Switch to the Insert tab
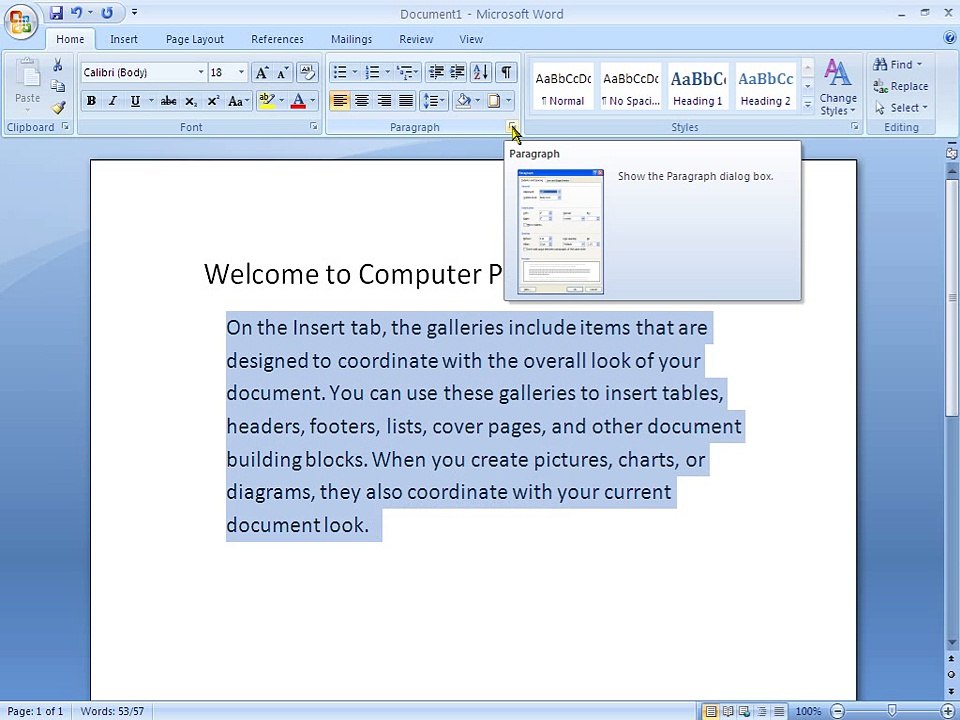960x720 pixels. point(124,39)
